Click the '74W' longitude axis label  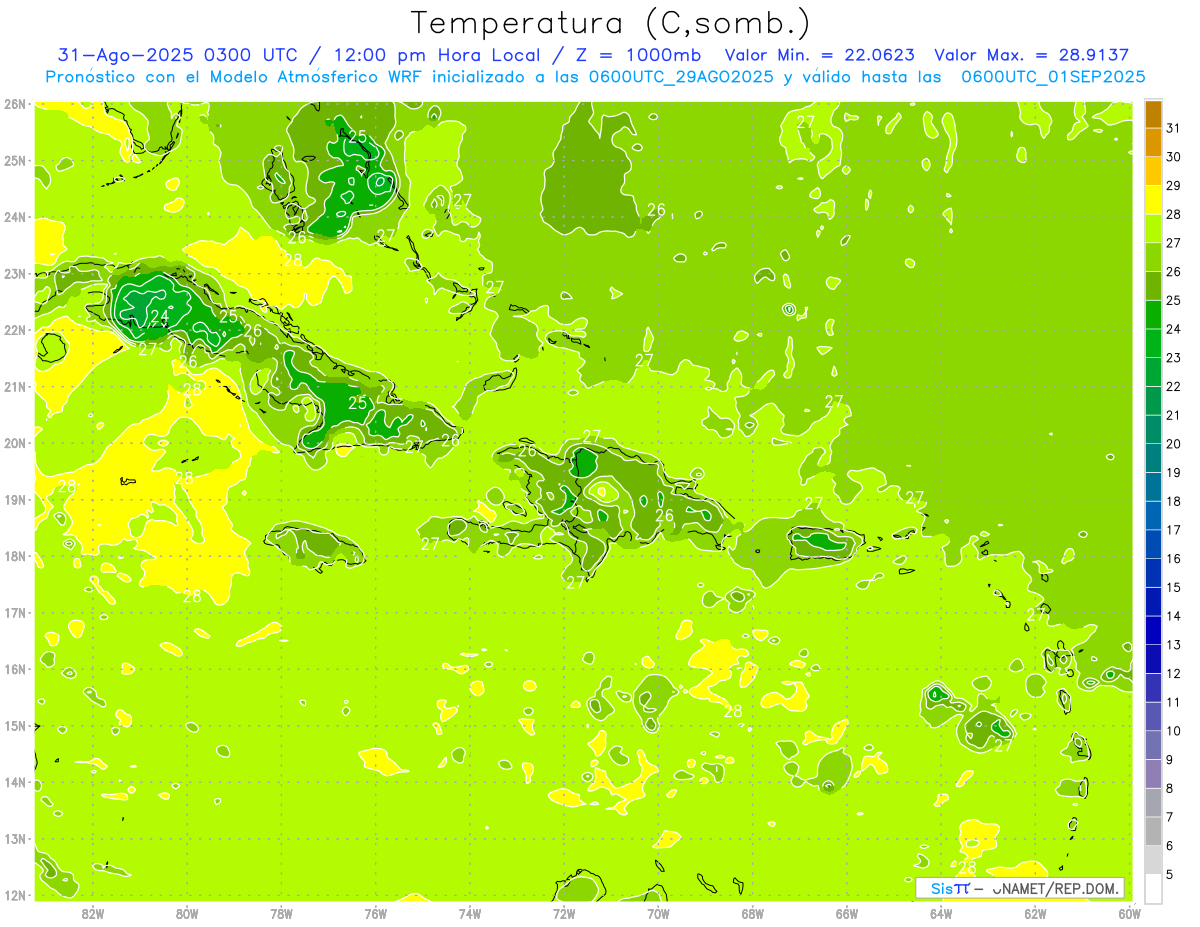[470, 913]
